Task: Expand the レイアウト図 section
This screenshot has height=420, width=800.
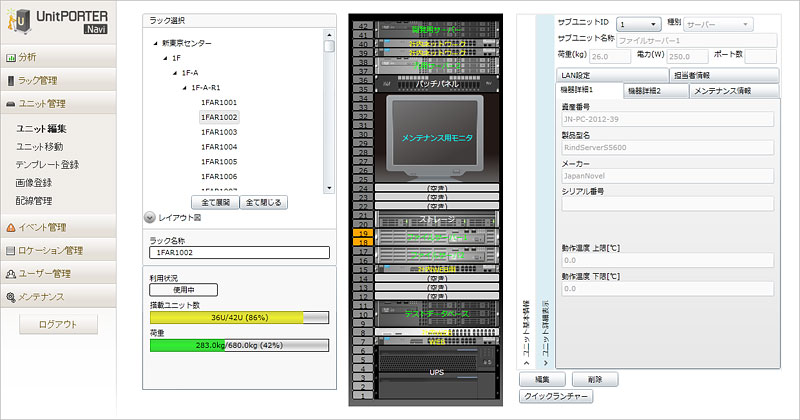Action: 149,217
